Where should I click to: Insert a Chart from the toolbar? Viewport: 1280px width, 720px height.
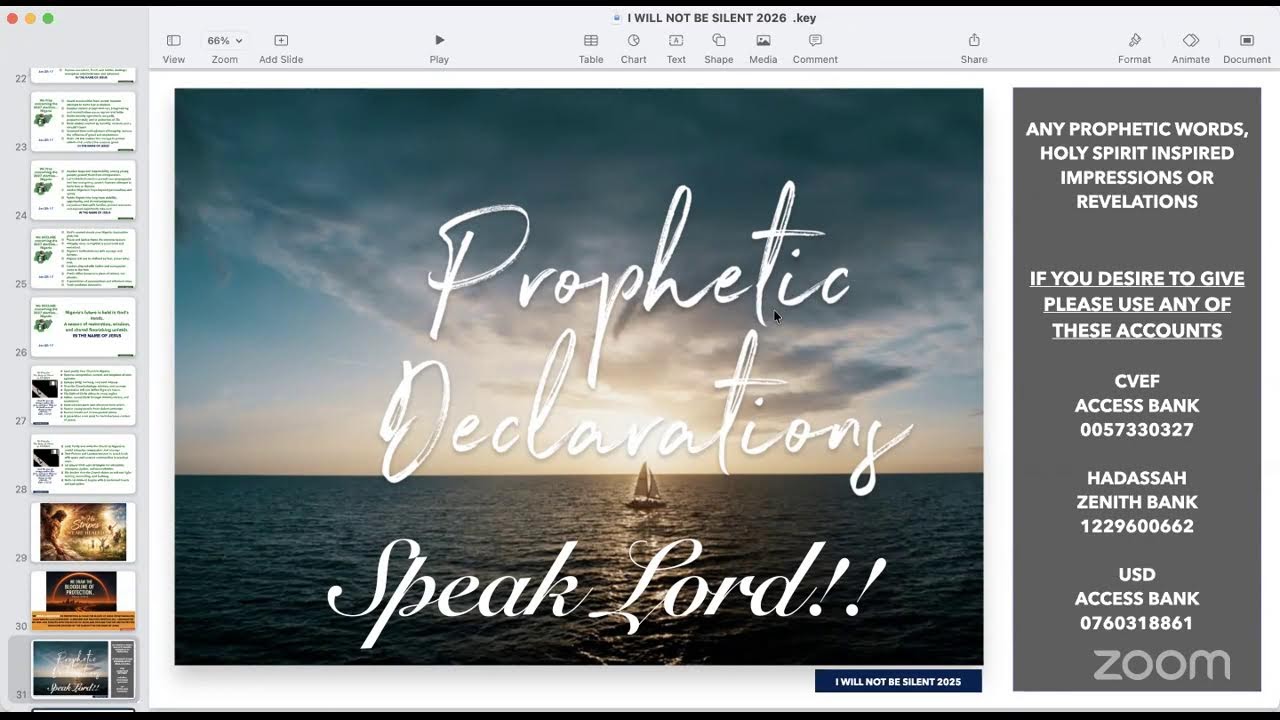(633, 41)
